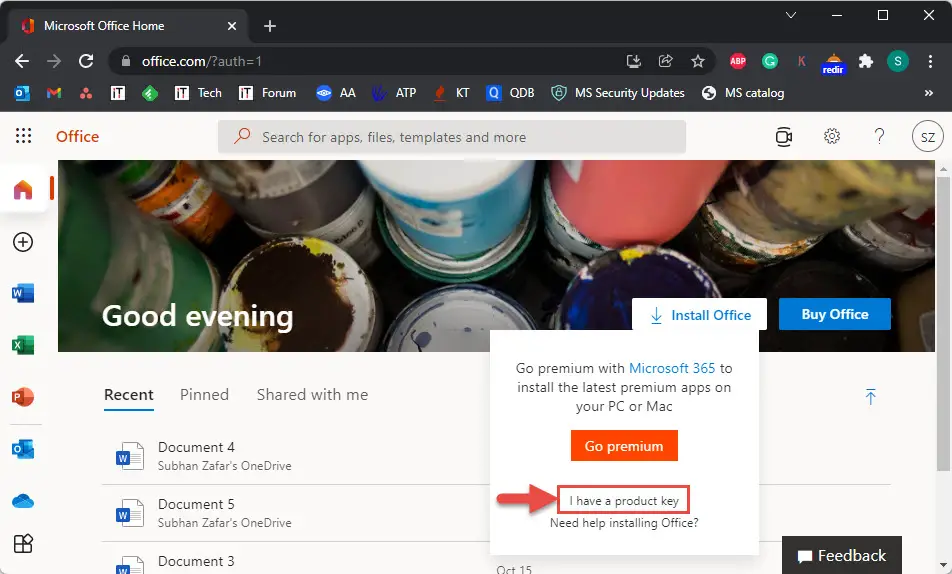The image size is (952, 574).
Task: Click the I have a product key link
Action: 624,501
